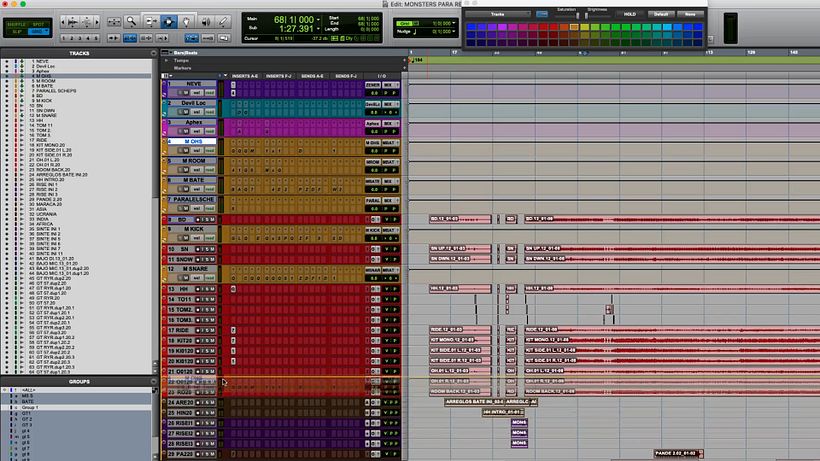Open Sub counter format dropdown
The width and height of the screenshot is (820, 461).
(x=318, y=29)
